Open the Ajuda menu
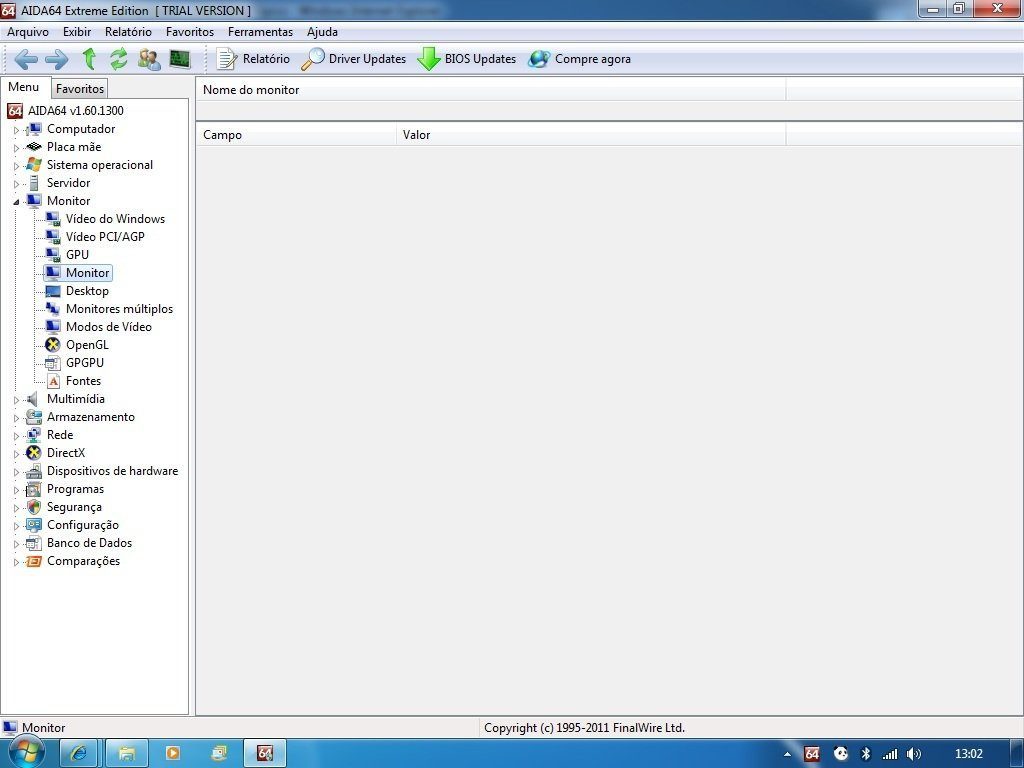 pyautogui.click(x=322, y=31)
